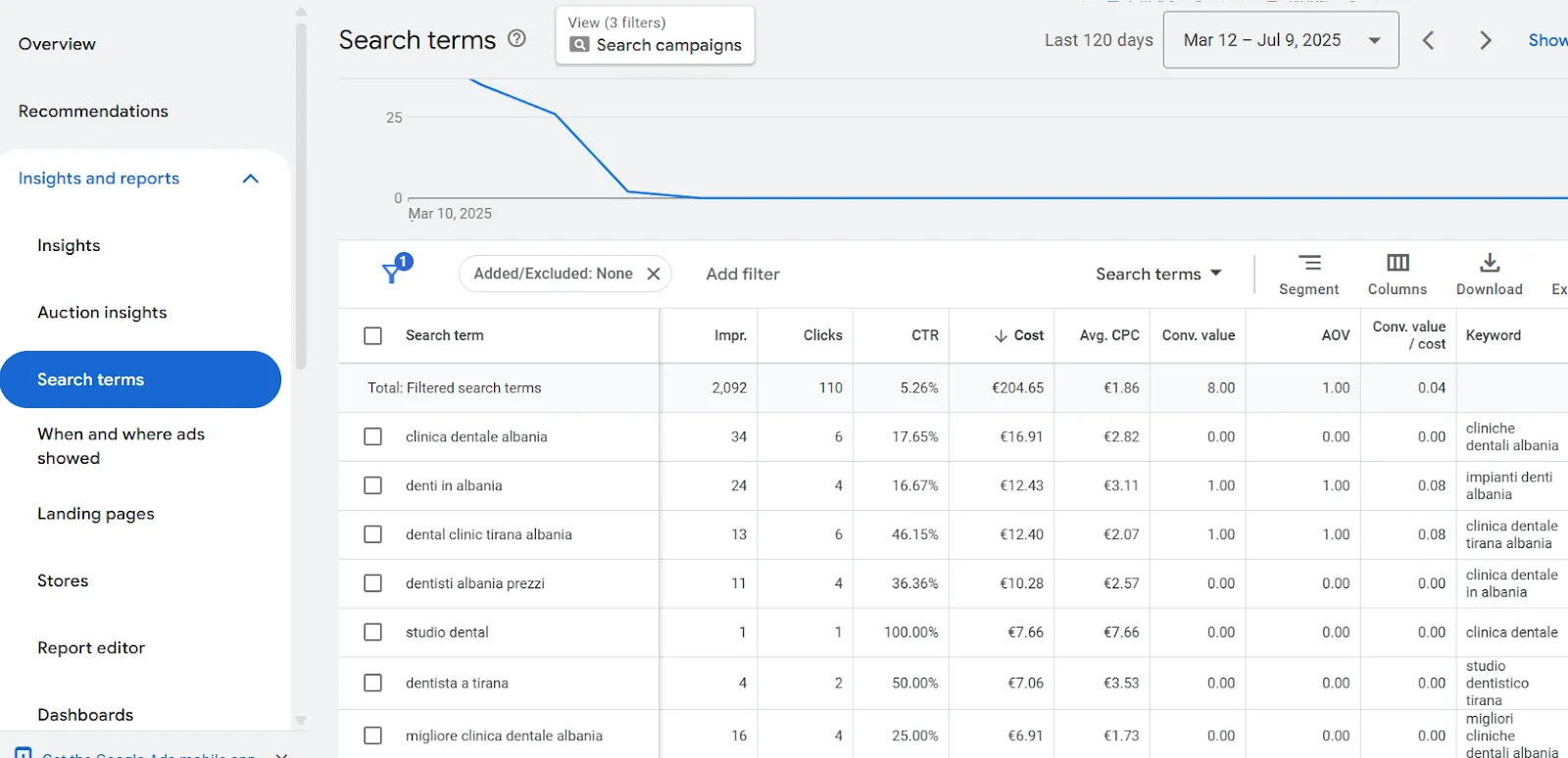This screenshot has width=1568, height=758.
Task: Check the clinica dentale albania row
Action: pos(373,436)
